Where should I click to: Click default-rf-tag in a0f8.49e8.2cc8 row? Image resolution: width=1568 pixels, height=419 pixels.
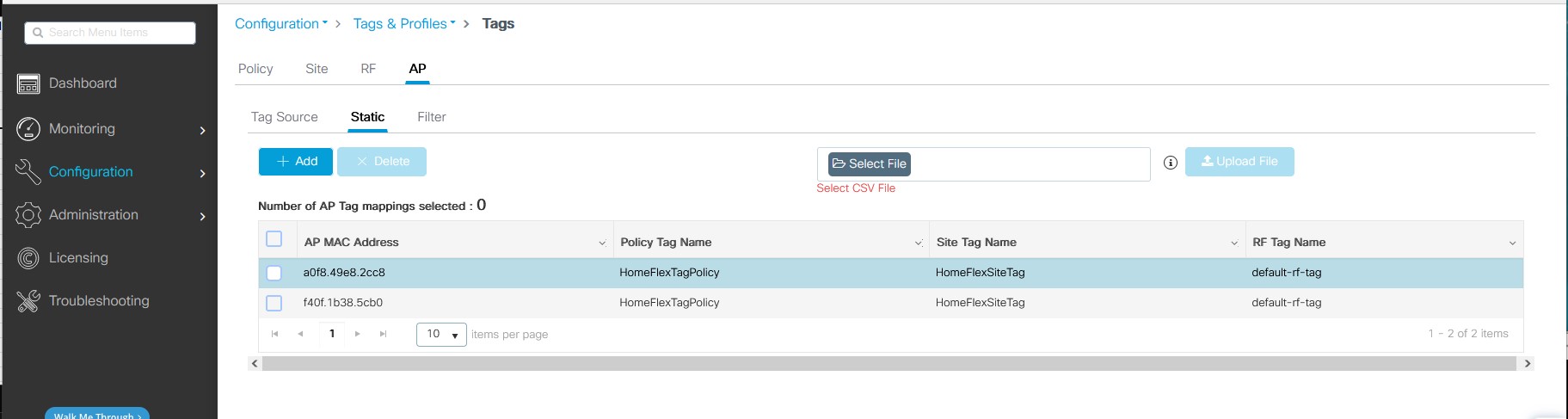[1287, 273]
